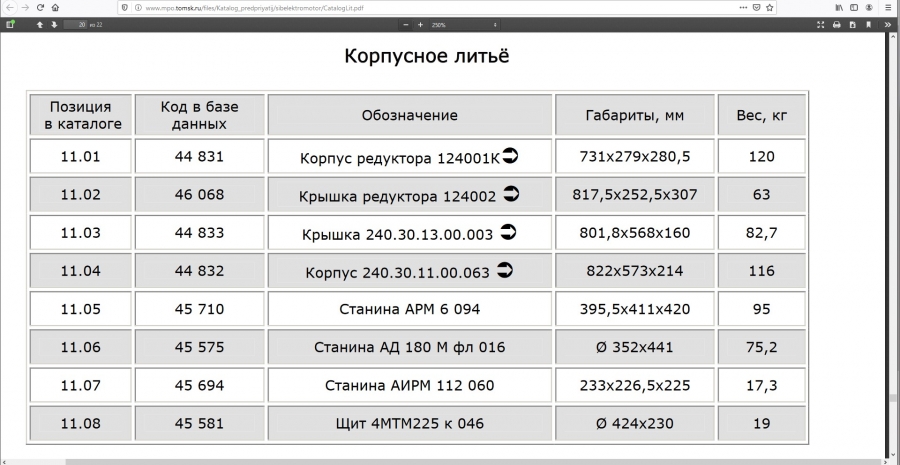
Task: Toggle the PDF viewer sidebar
Action: [x=10, y=24]
